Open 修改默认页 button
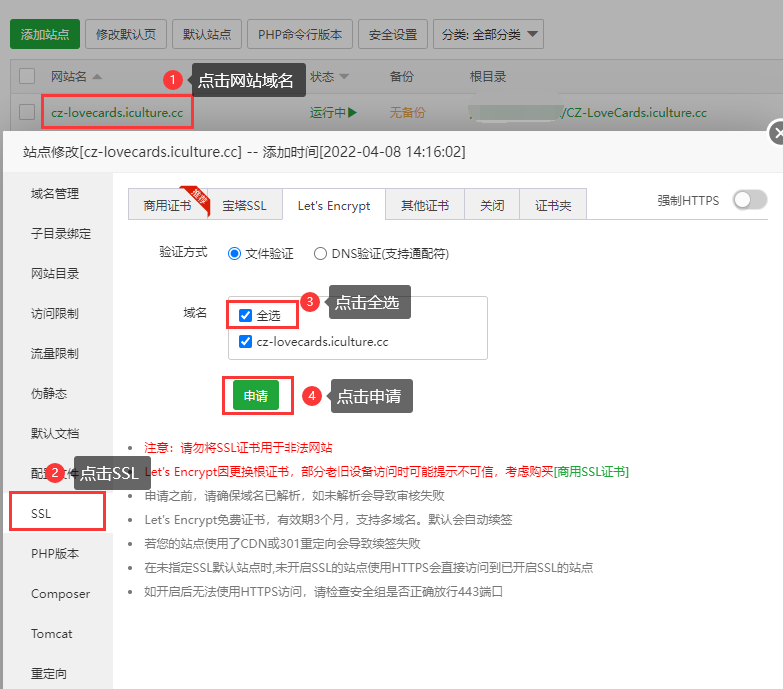 point(126,34)
